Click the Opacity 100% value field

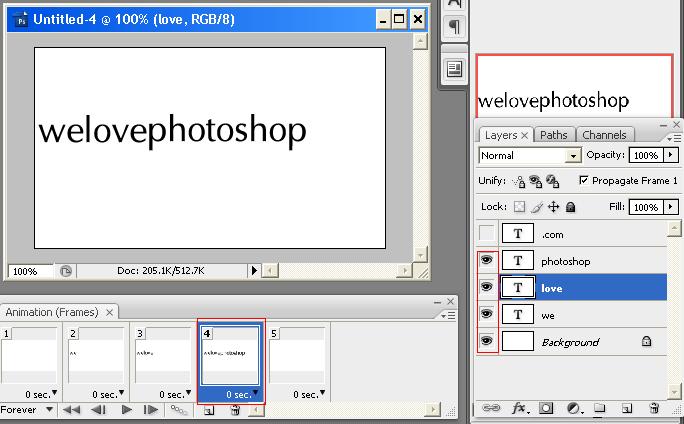[x=646, y=155]
